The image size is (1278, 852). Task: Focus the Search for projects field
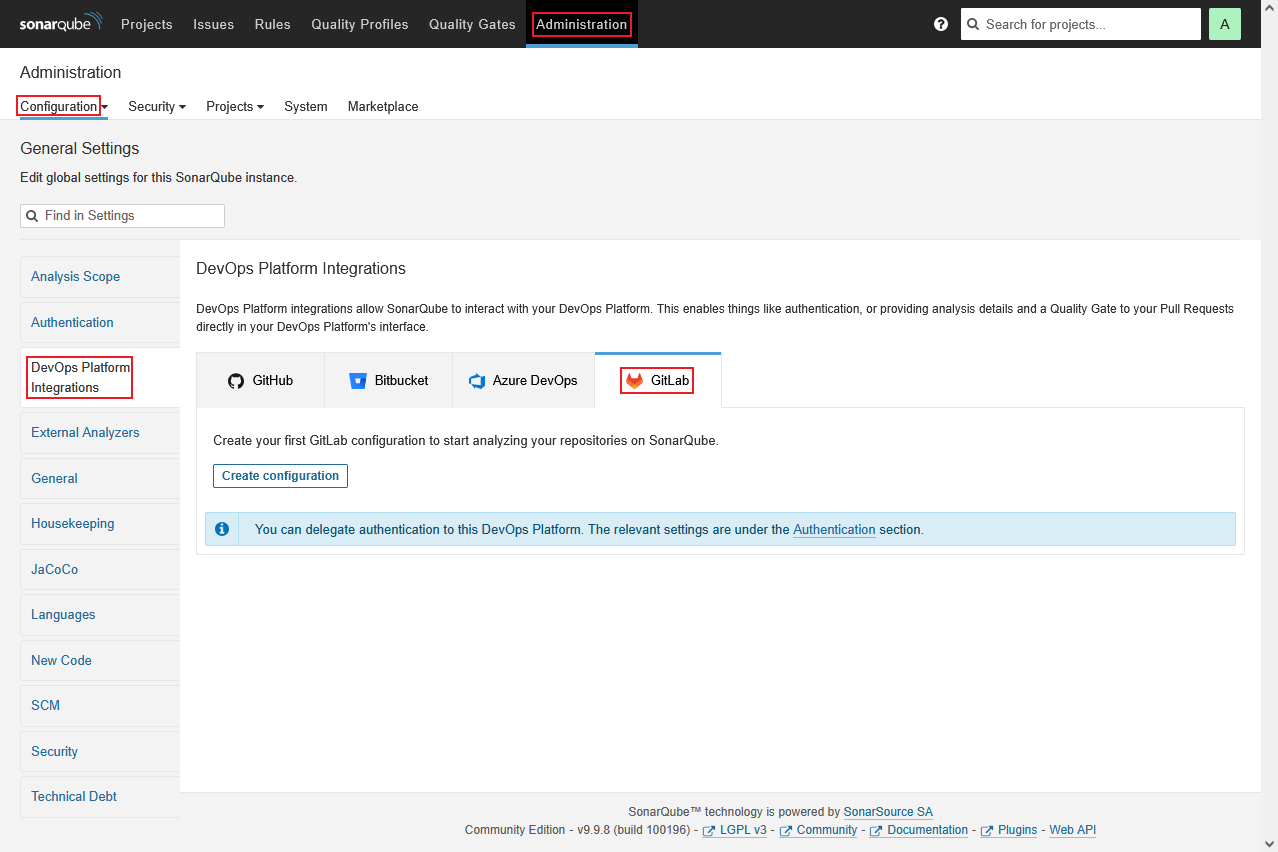1081,24
